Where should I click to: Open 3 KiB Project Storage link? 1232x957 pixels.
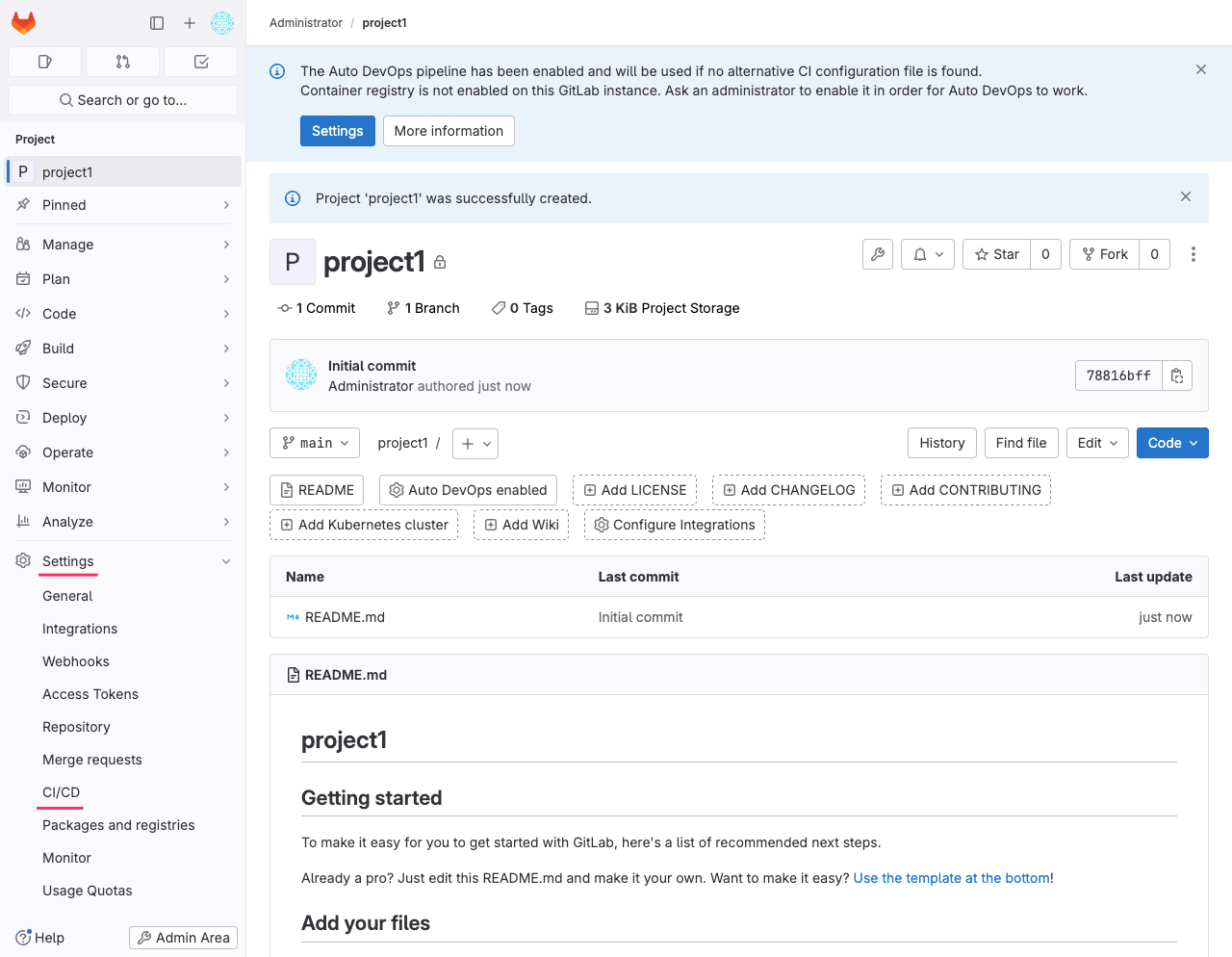pyautogui.click(x=662, y=308)
